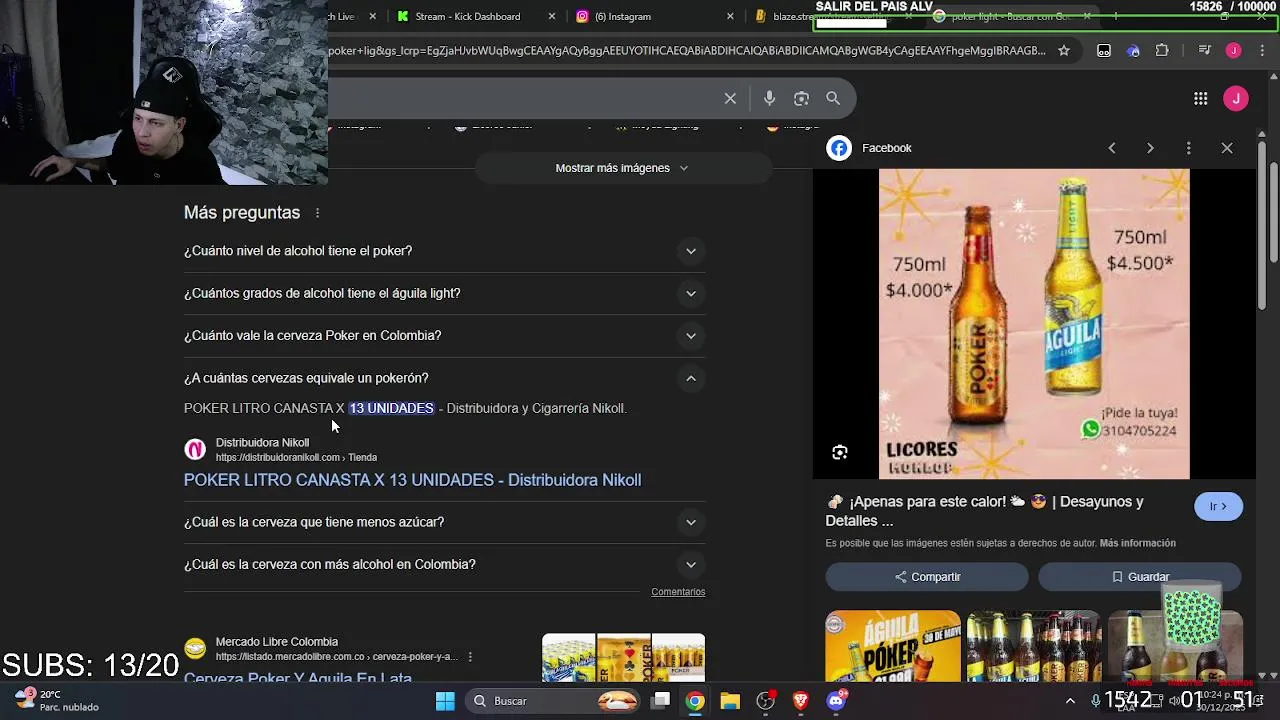1280x720 pixels.
Task: Expand '¿Cuál es la cerveza que tiene menos azúcar?'
Action: coord(444,522)
